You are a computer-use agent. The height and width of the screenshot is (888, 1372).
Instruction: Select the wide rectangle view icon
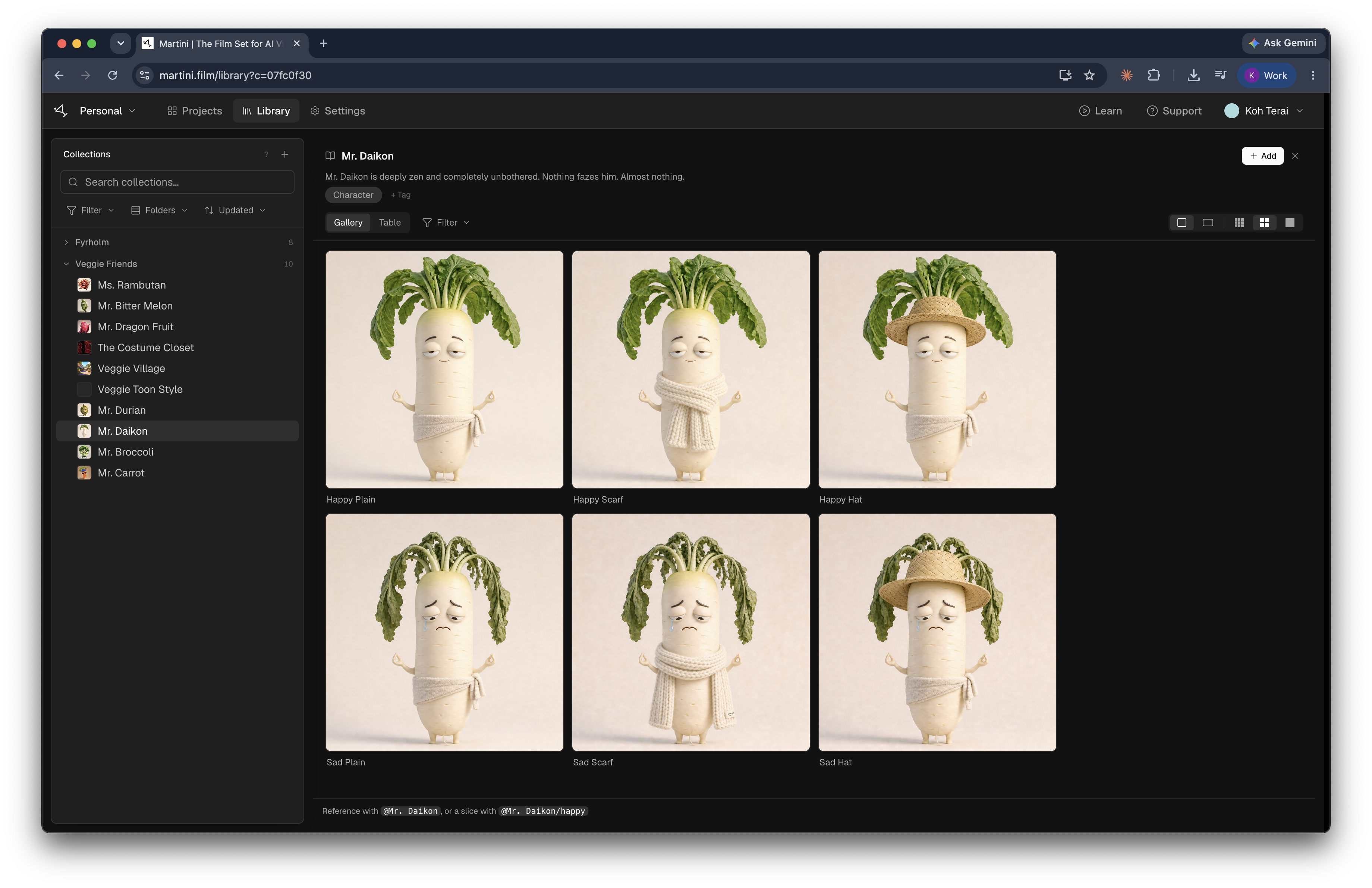pyautogui.click(x=1208, y=223)
